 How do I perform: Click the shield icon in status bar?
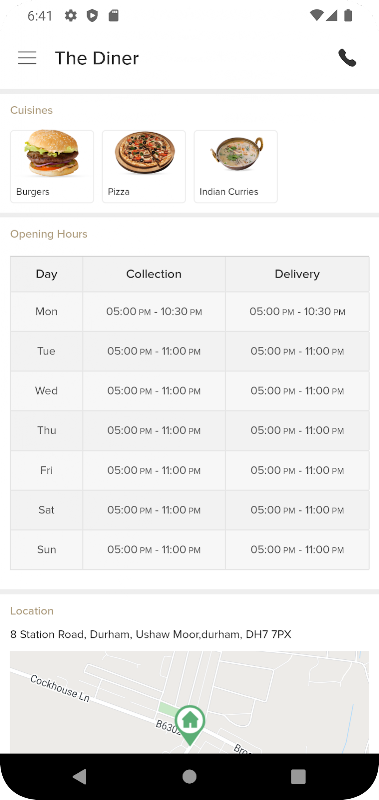point(92,16)
